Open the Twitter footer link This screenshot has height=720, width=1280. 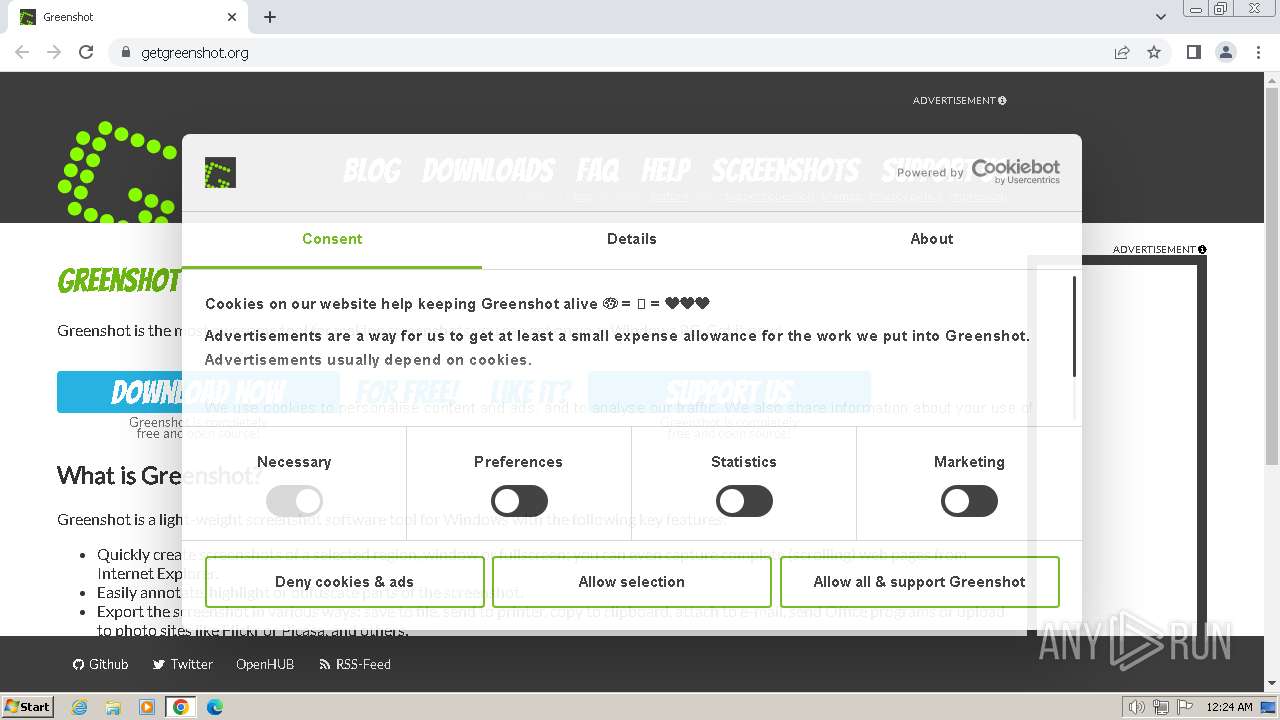point(183,664)
